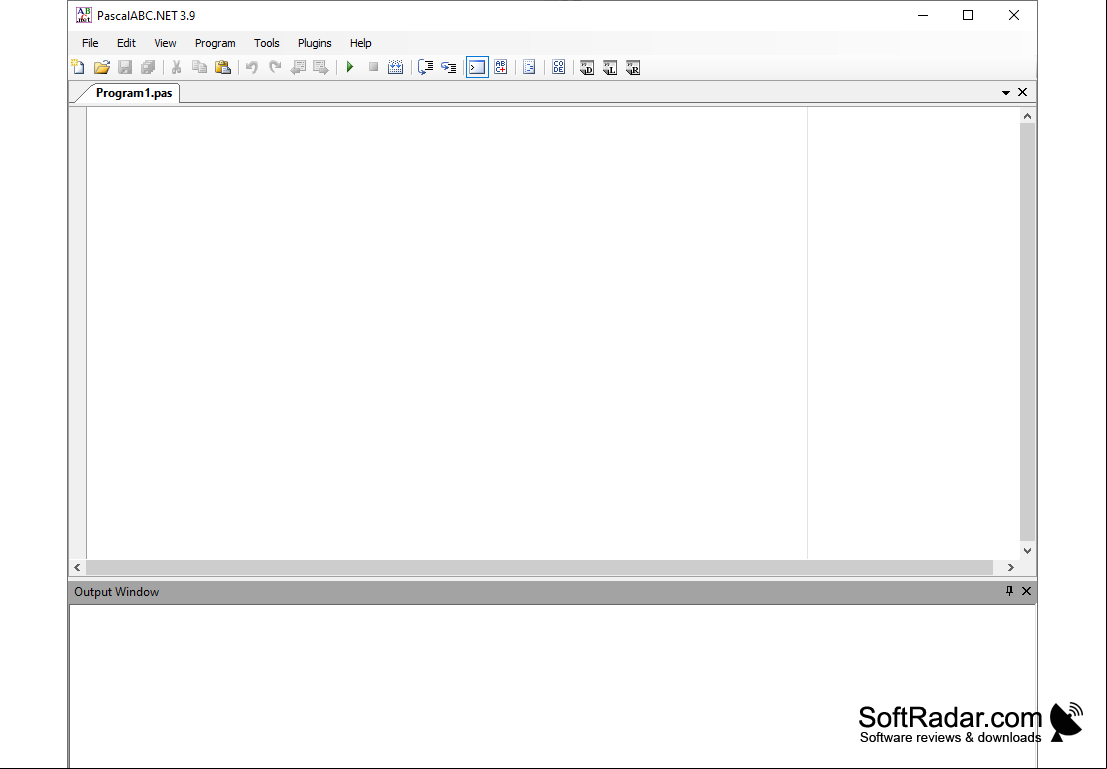Open the View menu

coord(165,43)
